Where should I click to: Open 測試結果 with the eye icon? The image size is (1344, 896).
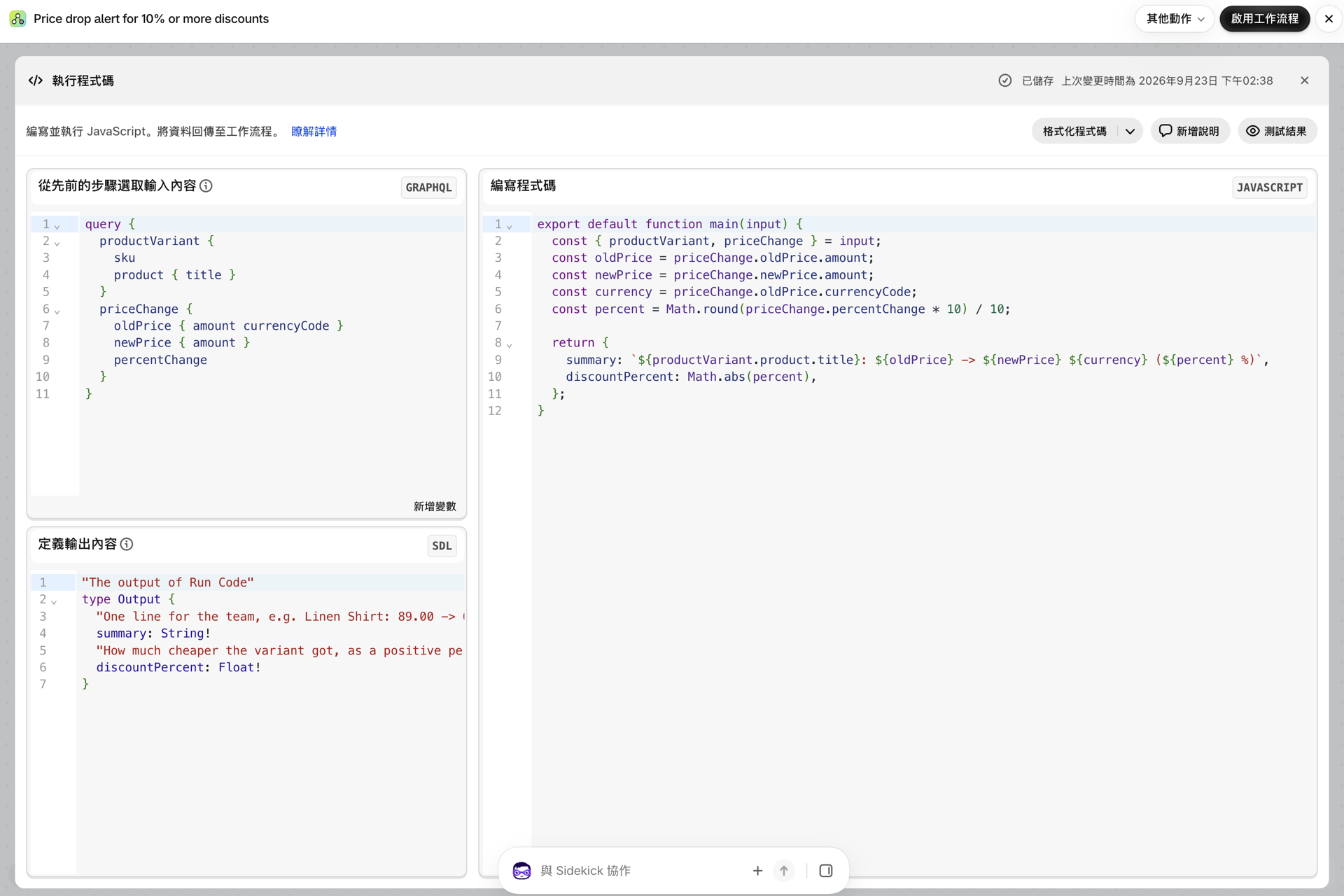pos(1277,131)
